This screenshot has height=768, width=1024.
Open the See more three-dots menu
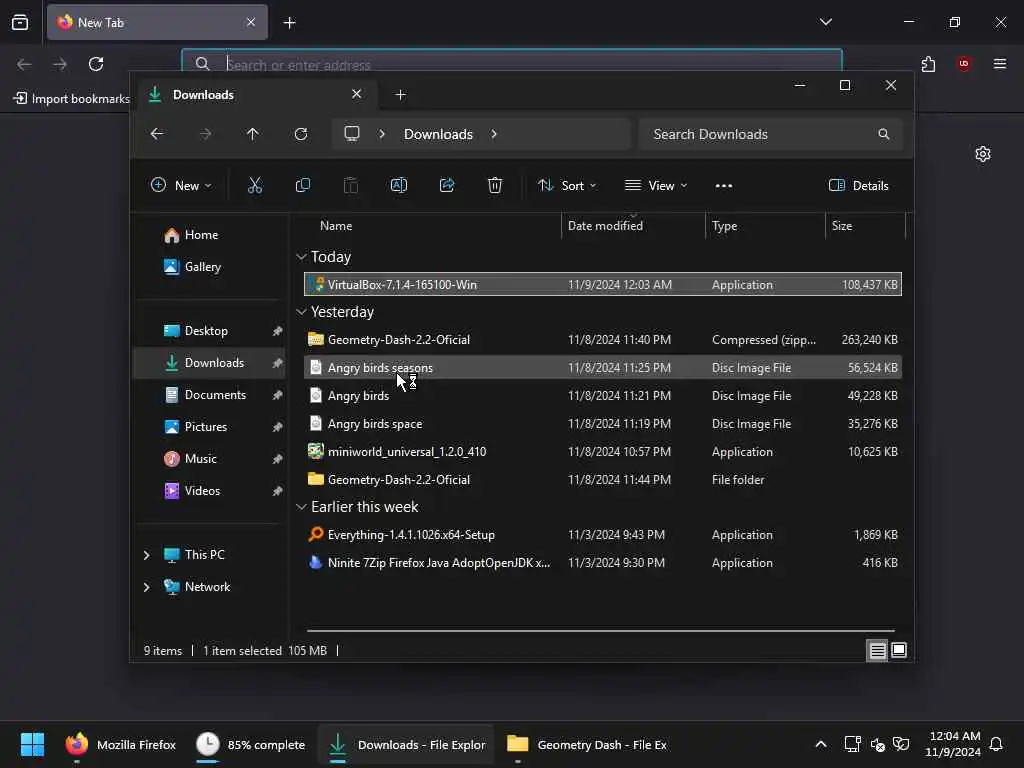pos(724,185)
